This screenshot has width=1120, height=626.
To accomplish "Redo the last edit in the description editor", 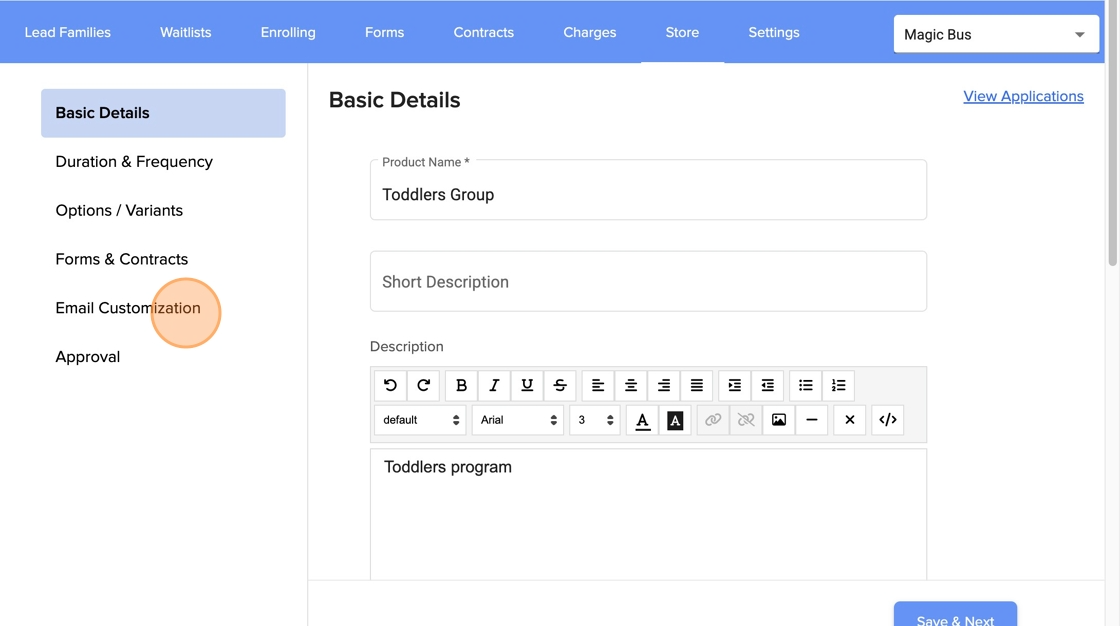I will coord(424,385).
